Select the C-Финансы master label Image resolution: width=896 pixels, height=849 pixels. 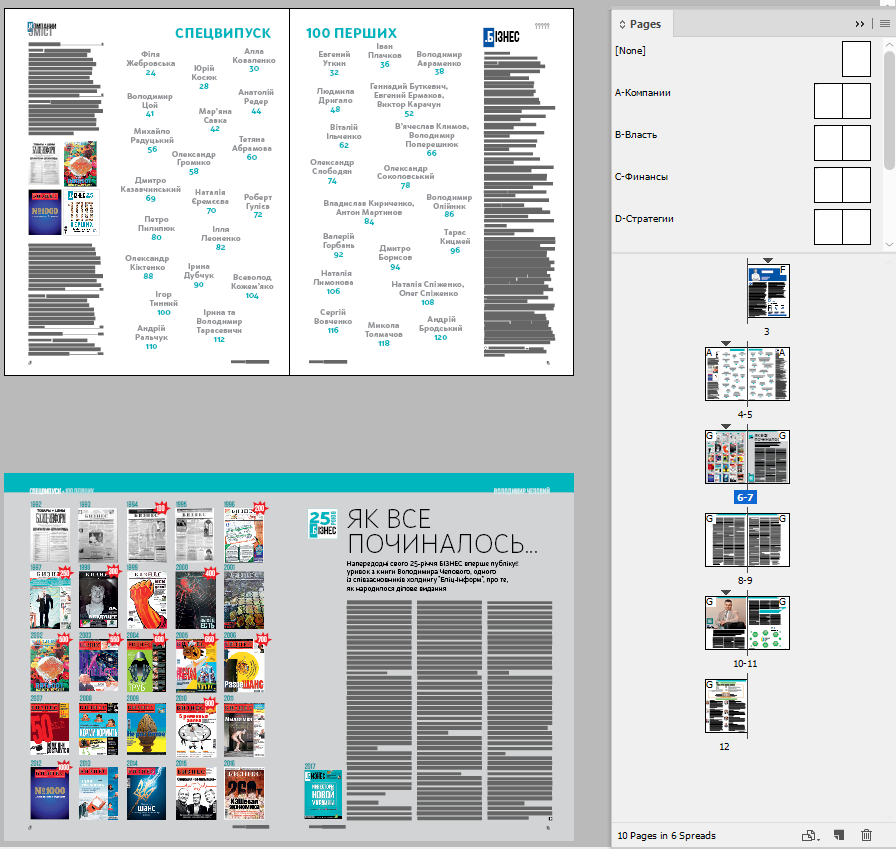pyautogui.click(x=641, y=177)
